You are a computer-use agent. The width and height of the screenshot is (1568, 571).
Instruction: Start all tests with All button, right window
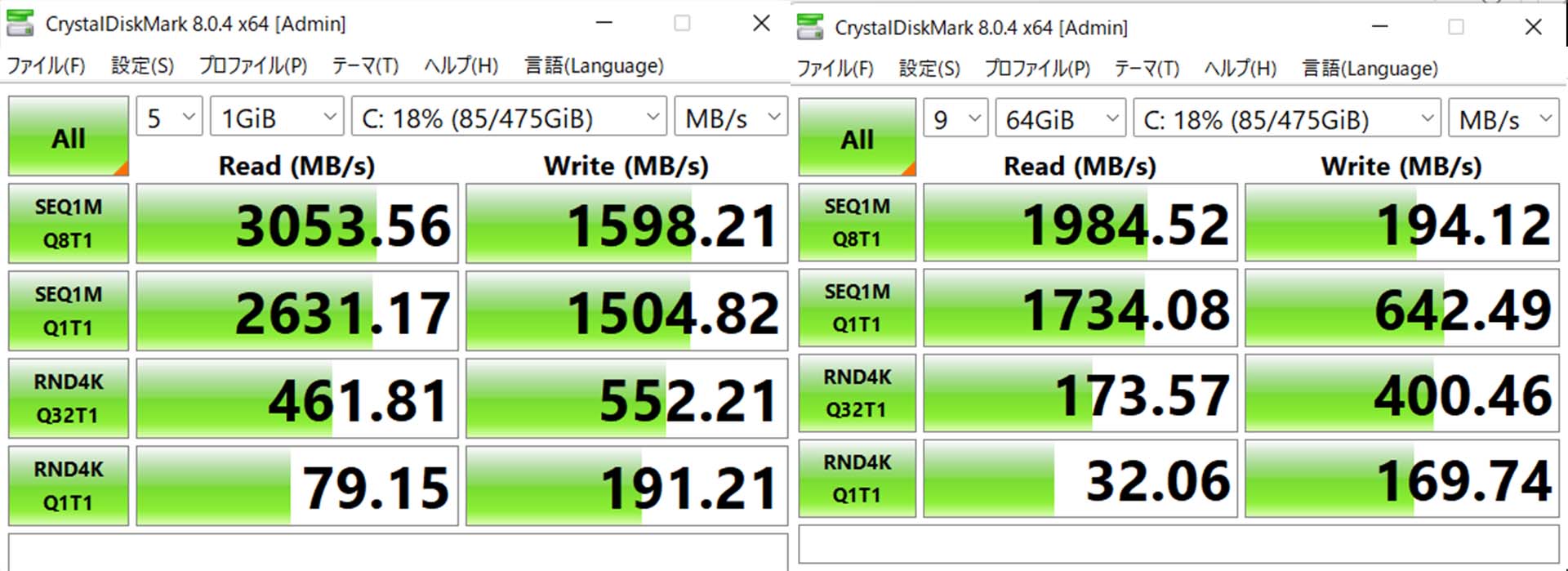857,137
